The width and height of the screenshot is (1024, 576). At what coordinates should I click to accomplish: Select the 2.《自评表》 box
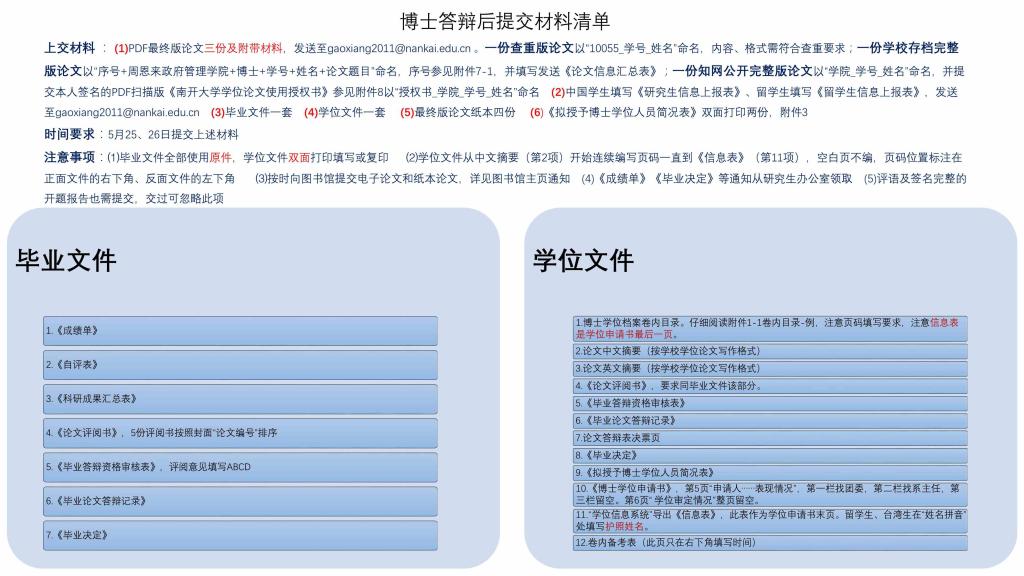(x=239, y=365)
